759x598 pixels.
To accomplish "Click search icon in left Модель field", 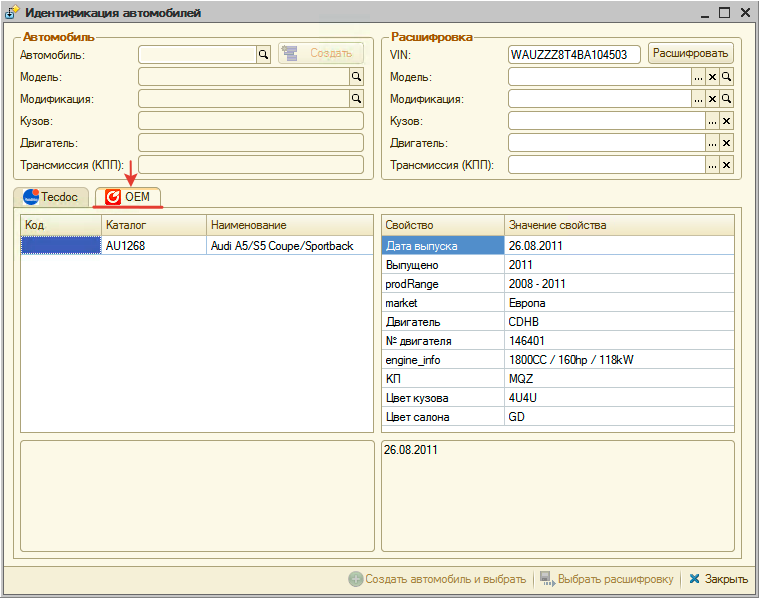I will (356, 76).
